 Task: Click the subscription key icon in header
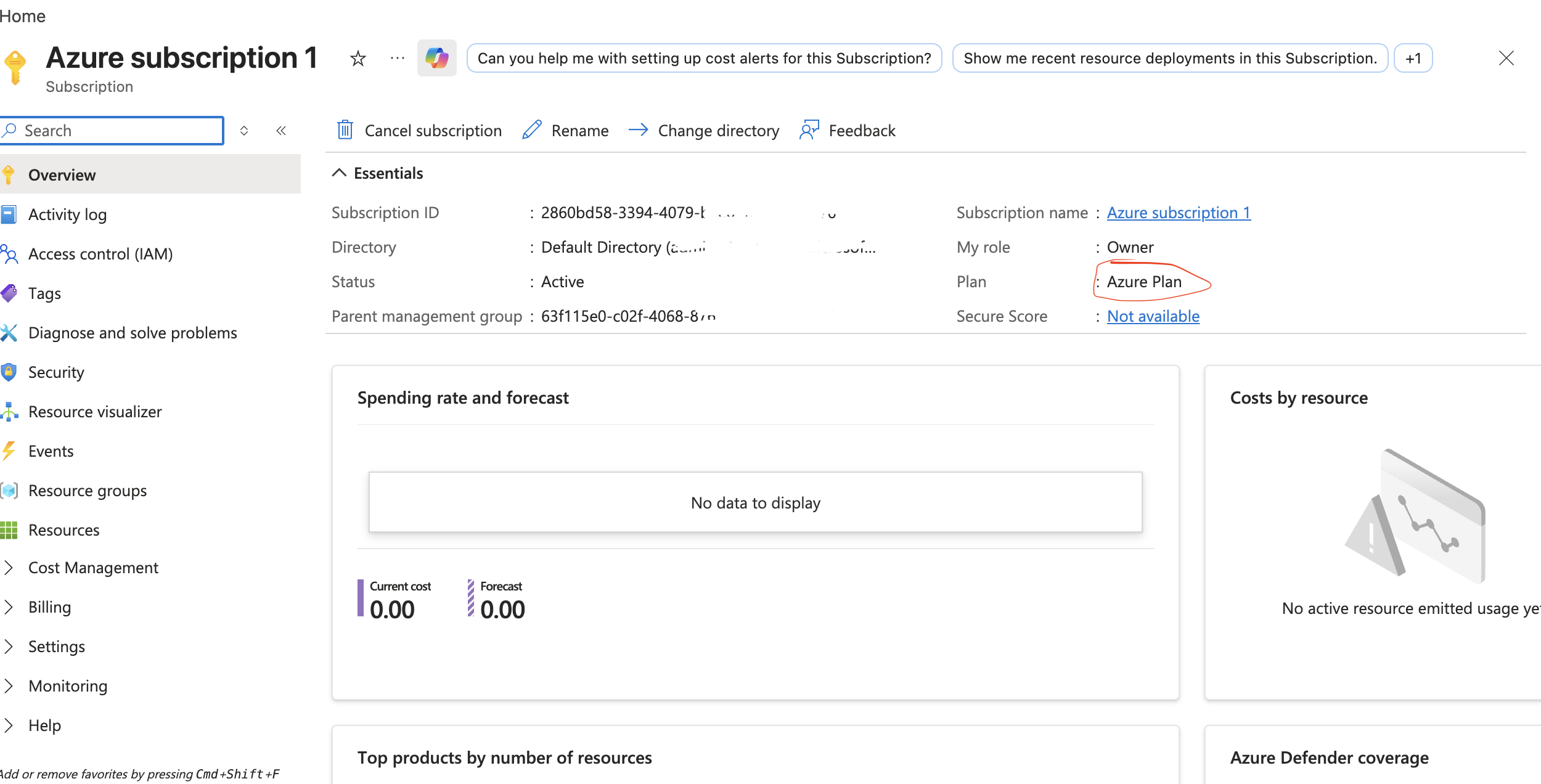(x=15, y=67)
